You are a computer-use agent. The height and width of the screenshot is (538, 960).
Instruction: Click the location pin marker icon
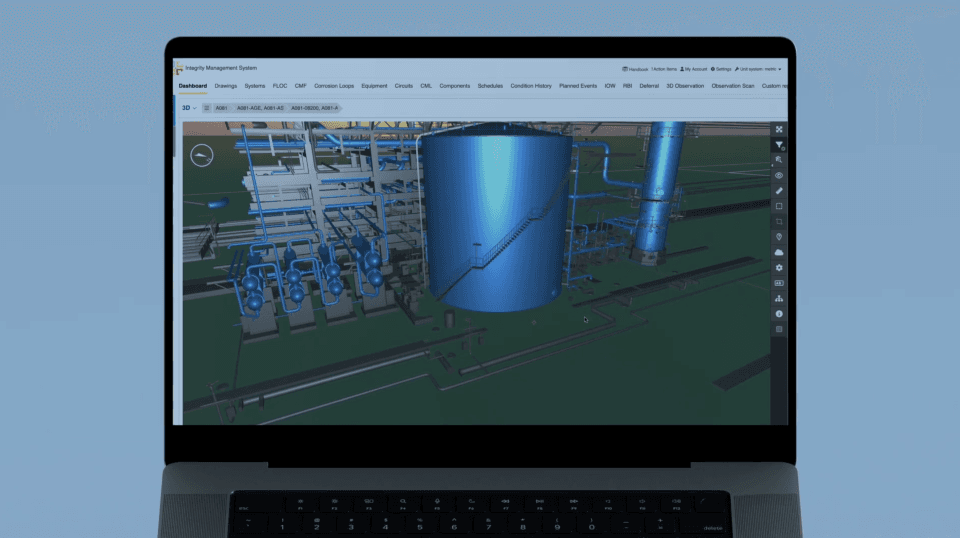(779, 237)
